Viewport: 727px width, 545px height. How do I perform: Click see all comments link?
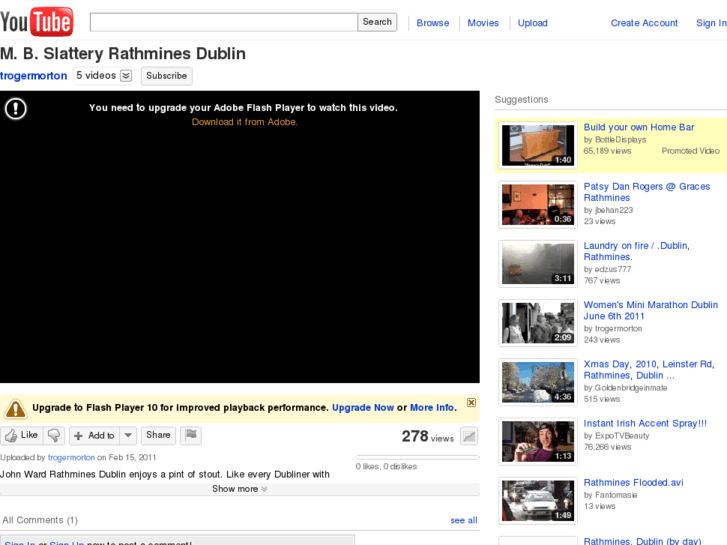[x=464, y=520]
